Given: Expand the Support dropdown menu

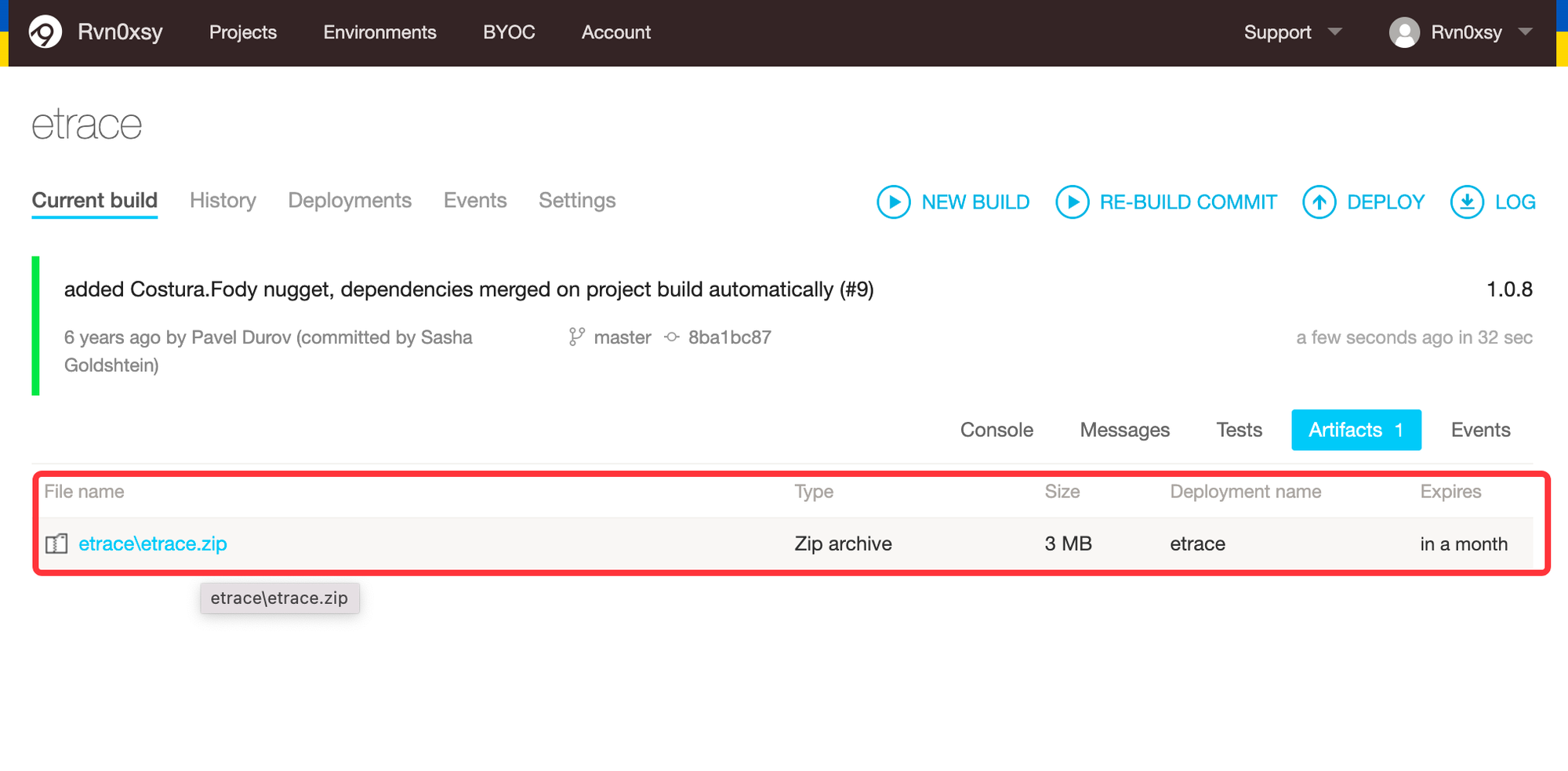Looking at the screenshot, I should coord(1292,32).
